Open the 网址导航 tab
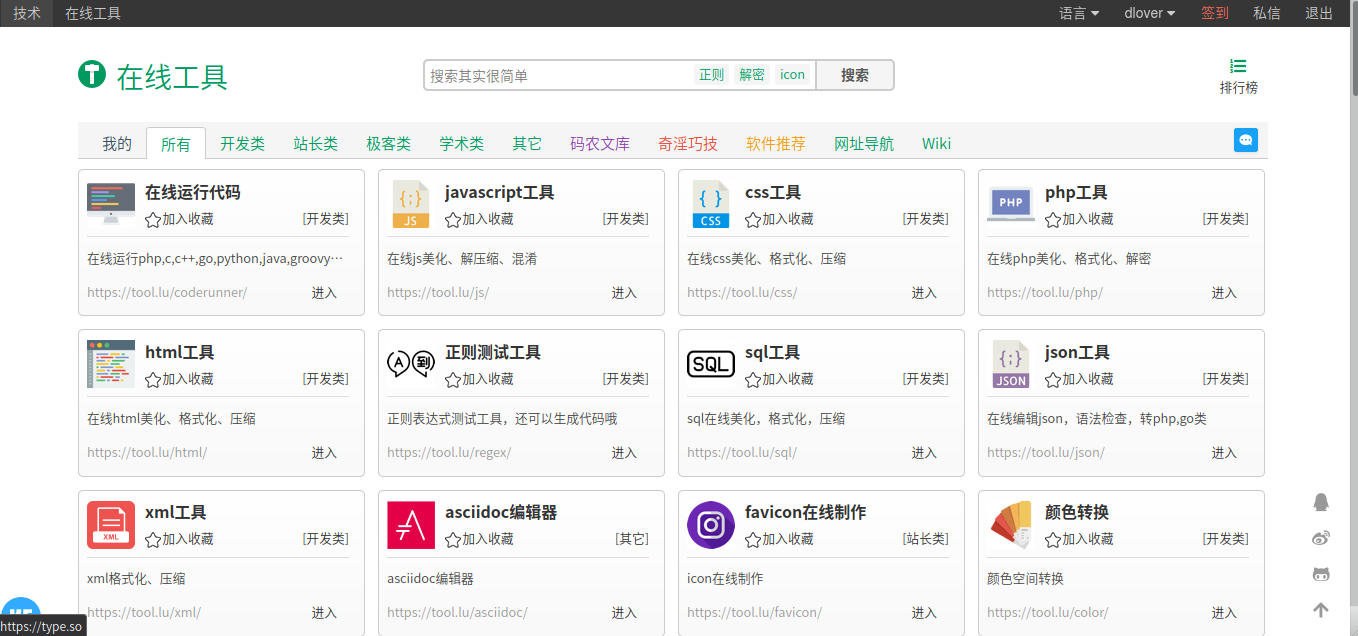This screenshot has width=1358, height=636. (x=864, y=144)
